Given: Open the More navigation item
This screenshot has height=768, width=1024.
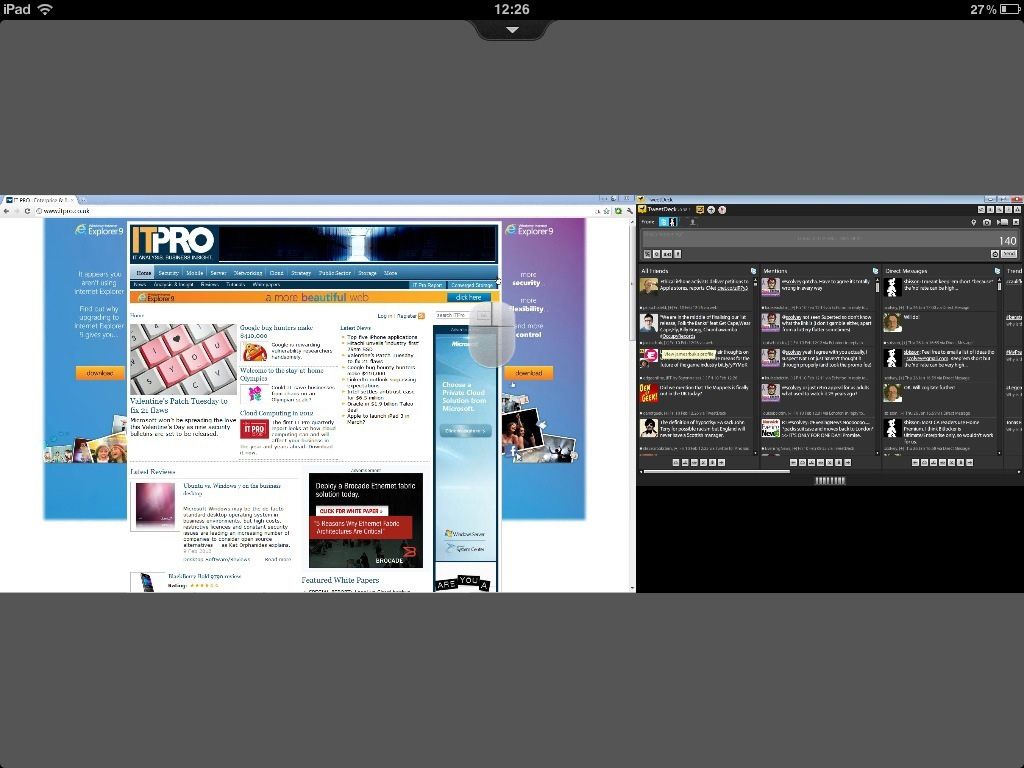Looking at the screenshot, I should click(391, 273).
